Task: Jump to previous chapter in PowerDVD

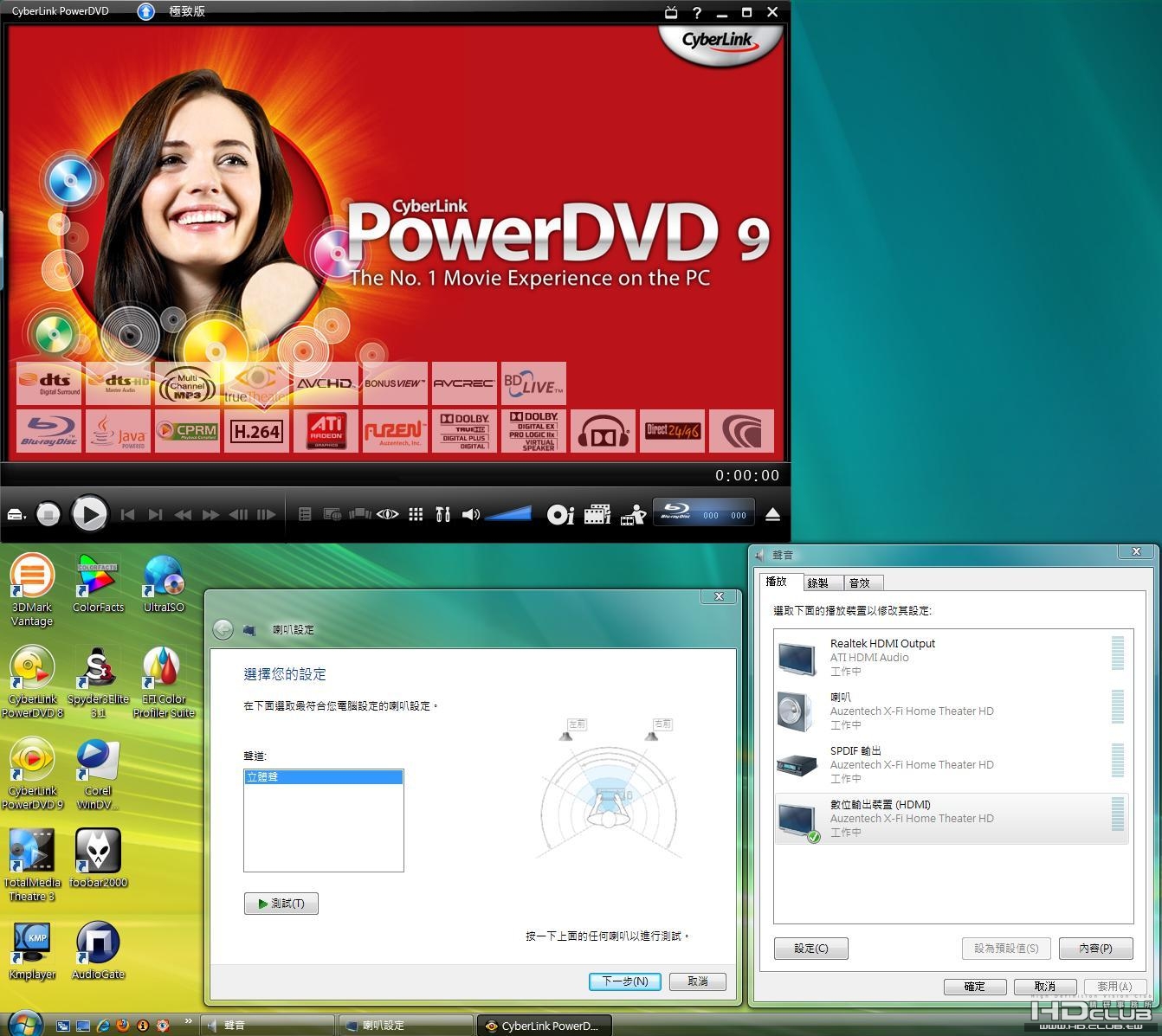Action: [127, 515]
